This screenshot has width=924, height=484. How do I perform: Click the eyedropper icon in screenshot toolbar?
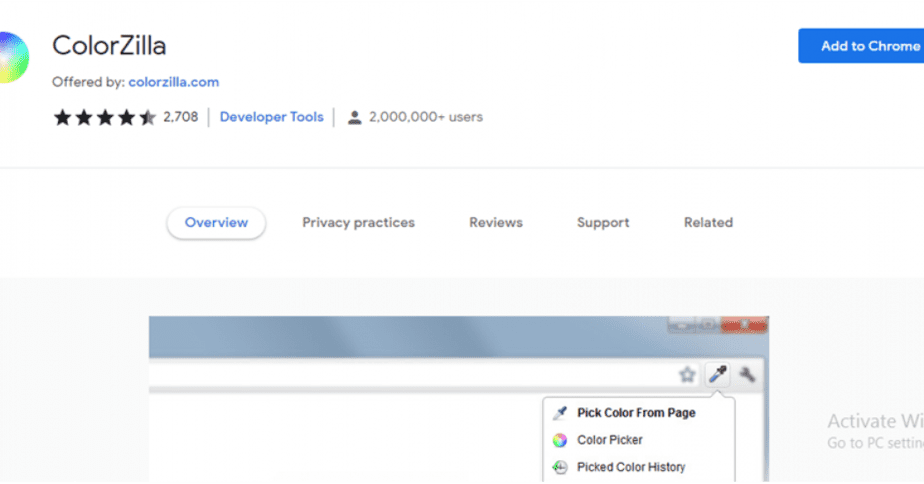click(718, 374)
